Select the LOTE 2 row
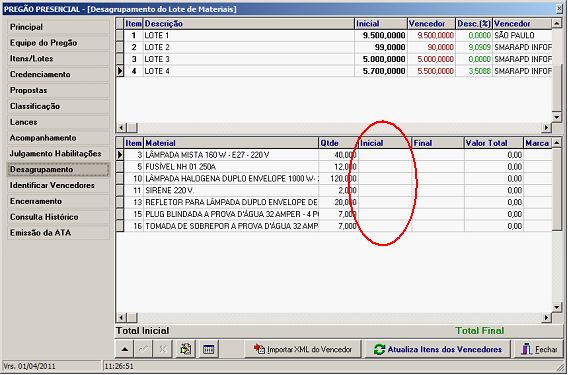 pos(333,47)
